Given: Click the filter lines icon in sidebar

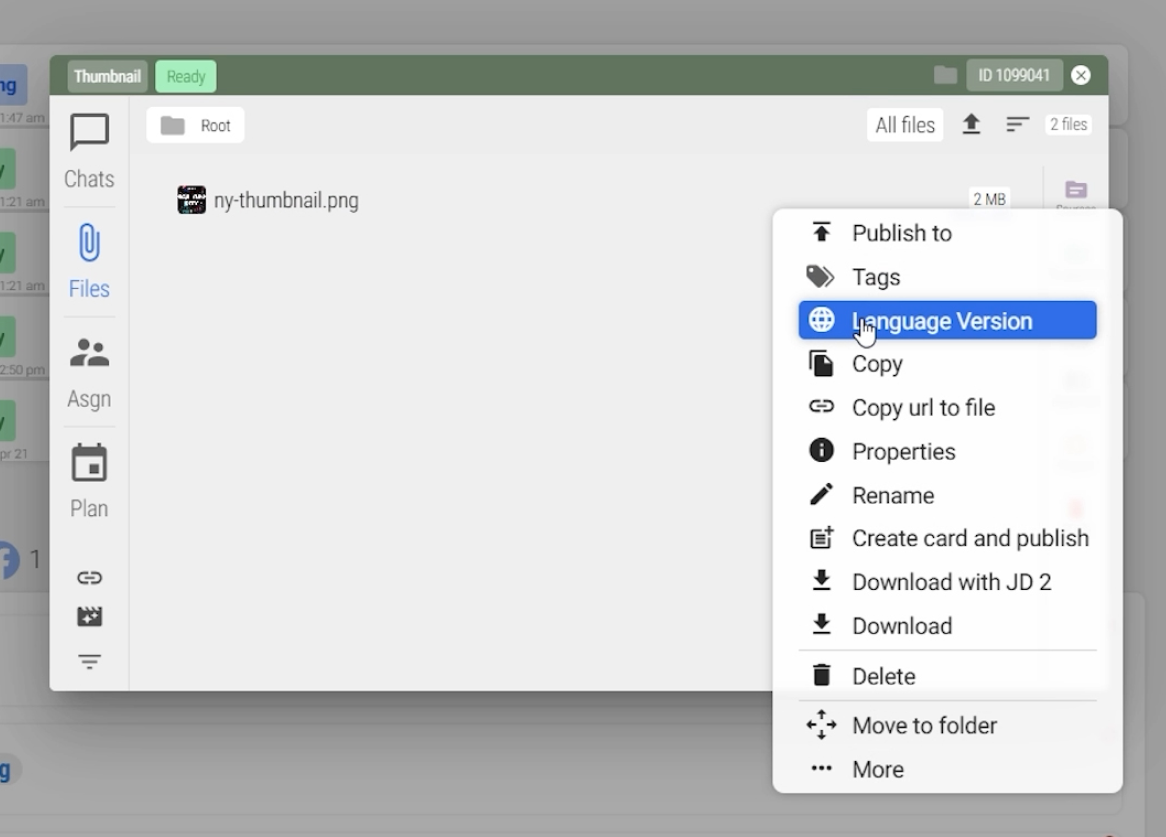Looking at the screenshot, I should click(x=89, y=662).
